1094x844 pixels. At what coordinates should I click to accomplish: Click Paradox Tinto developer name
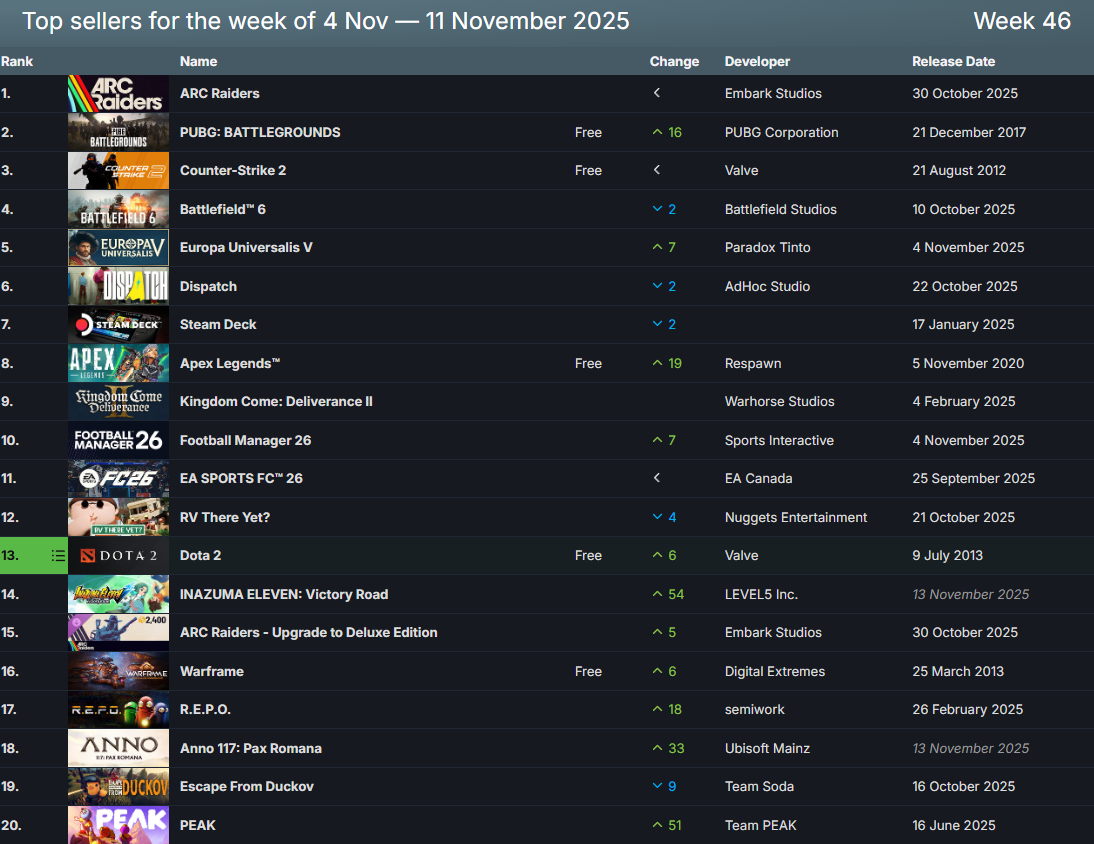coord(767,248)
